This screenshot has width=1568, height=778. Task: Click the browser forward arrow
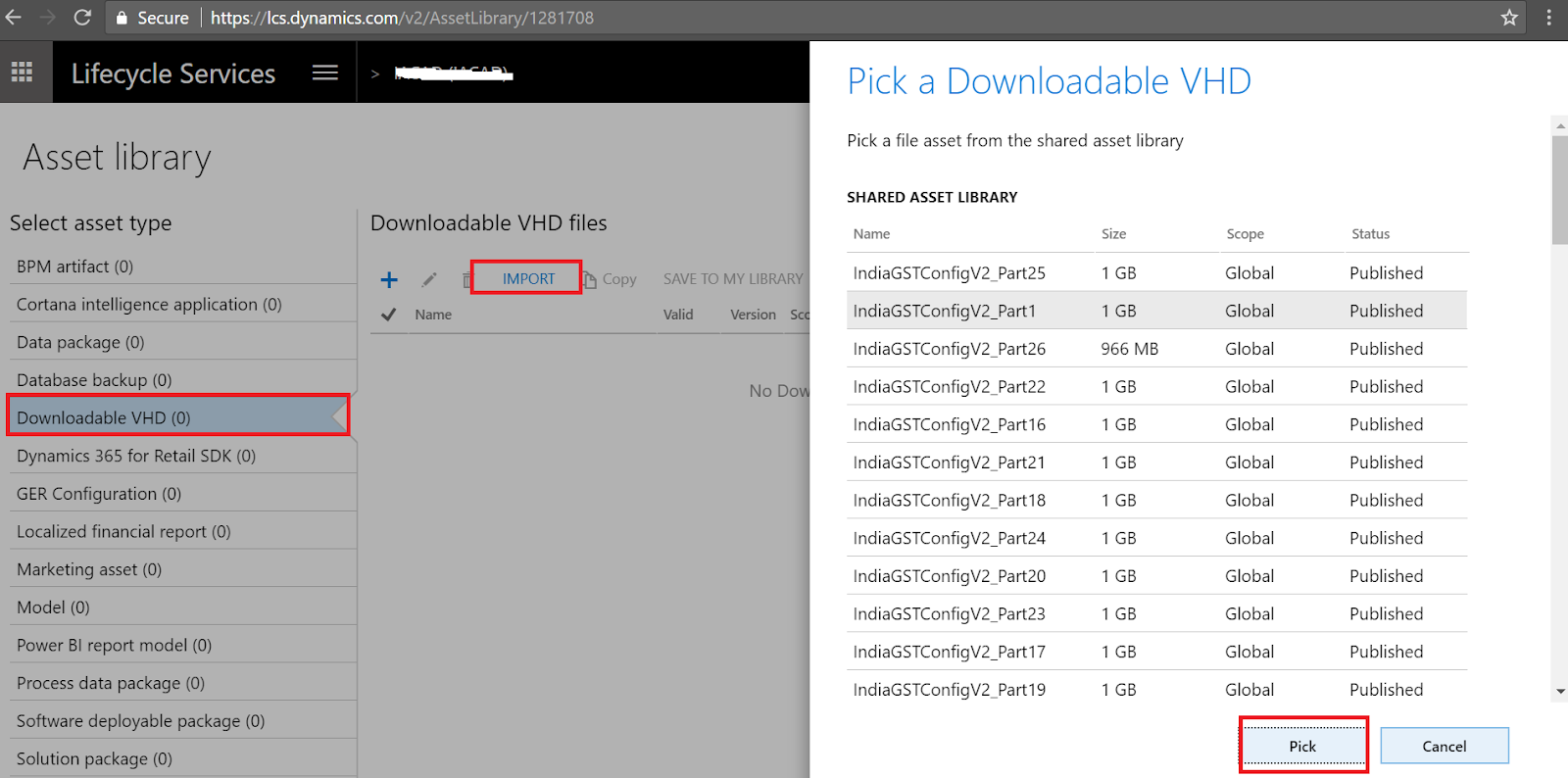point(49,18)
